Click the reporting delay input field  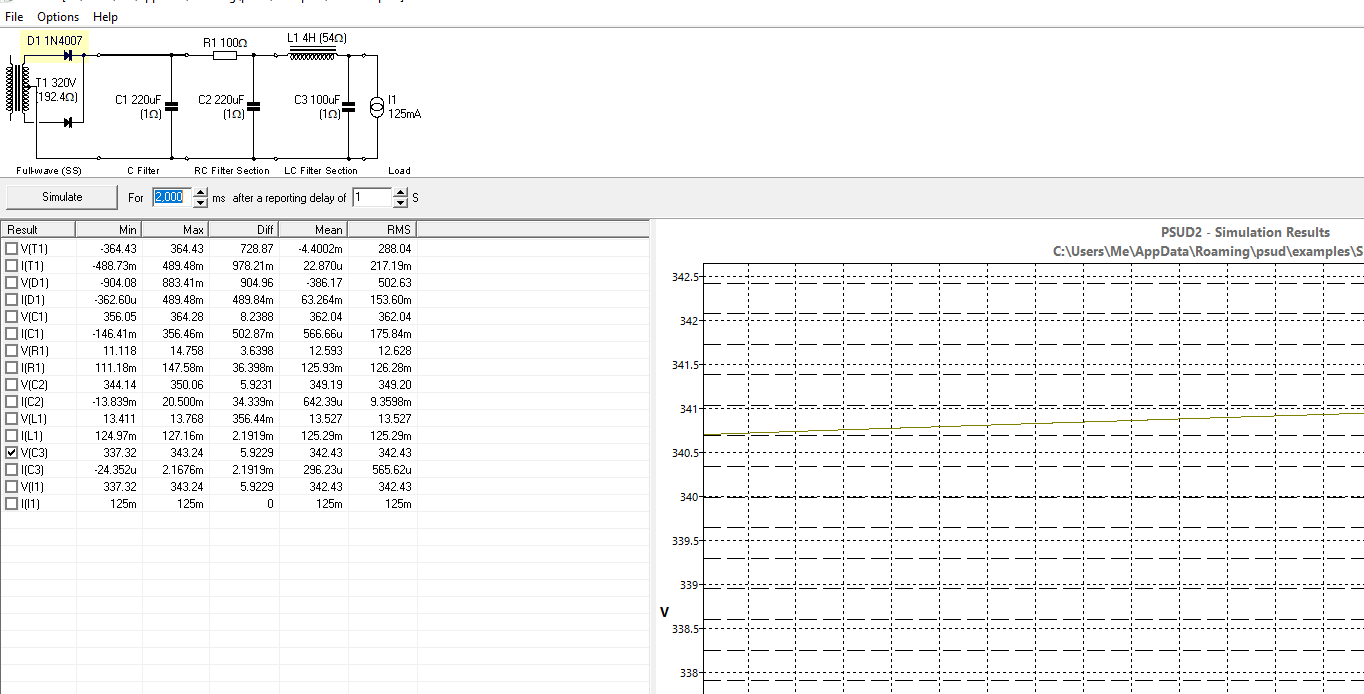point(371,198)
